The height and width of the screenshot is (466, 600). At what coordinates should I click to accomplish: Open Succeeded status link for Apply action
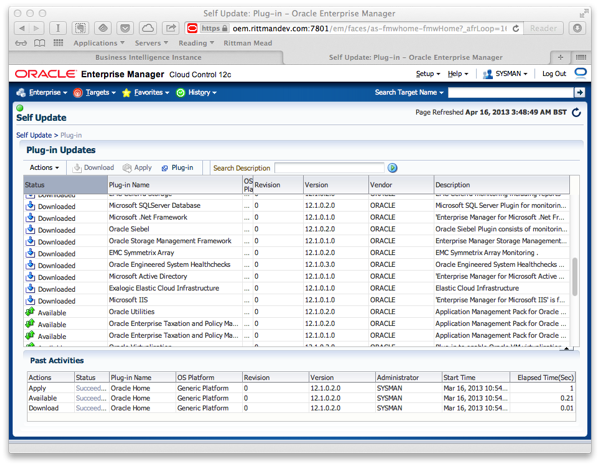point(91,388)
